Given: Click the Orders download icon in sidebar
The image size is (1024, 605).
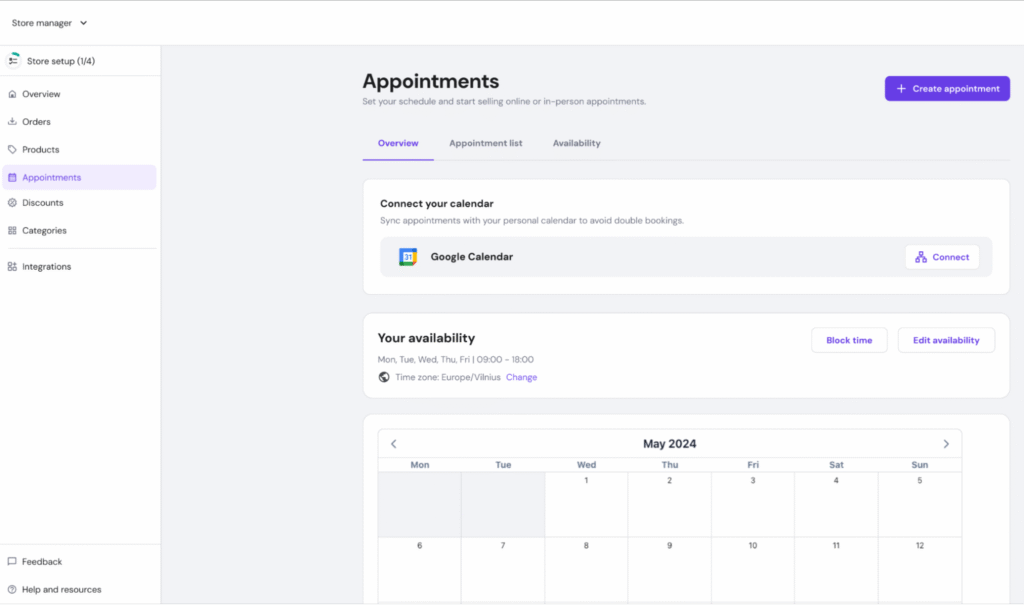Looking at the screenshot, I should point(12,122).
